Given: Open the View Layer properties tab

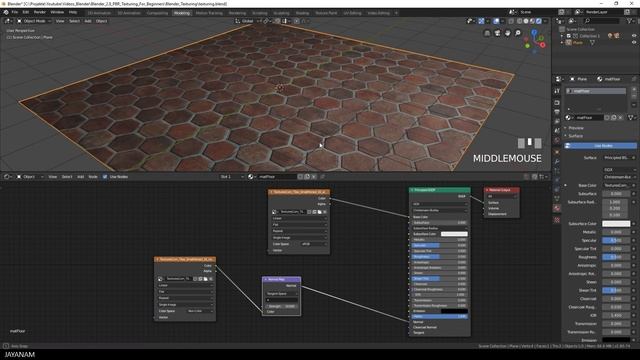Looking at the screenshot, I should (x=557, y=121).
